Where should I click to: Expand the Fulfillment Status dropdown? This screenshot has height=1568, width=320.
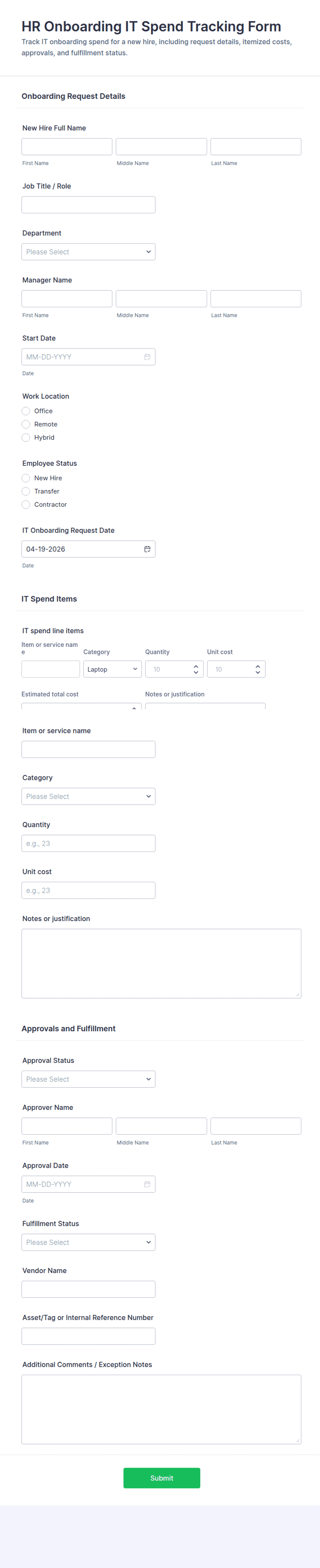click(88, 1242)
